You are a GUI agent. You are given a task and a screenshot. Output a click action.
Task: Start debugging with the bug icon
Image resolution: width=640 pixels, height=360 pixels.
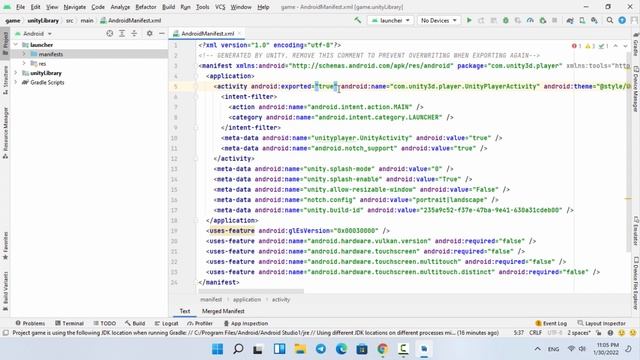coord(506,20)
